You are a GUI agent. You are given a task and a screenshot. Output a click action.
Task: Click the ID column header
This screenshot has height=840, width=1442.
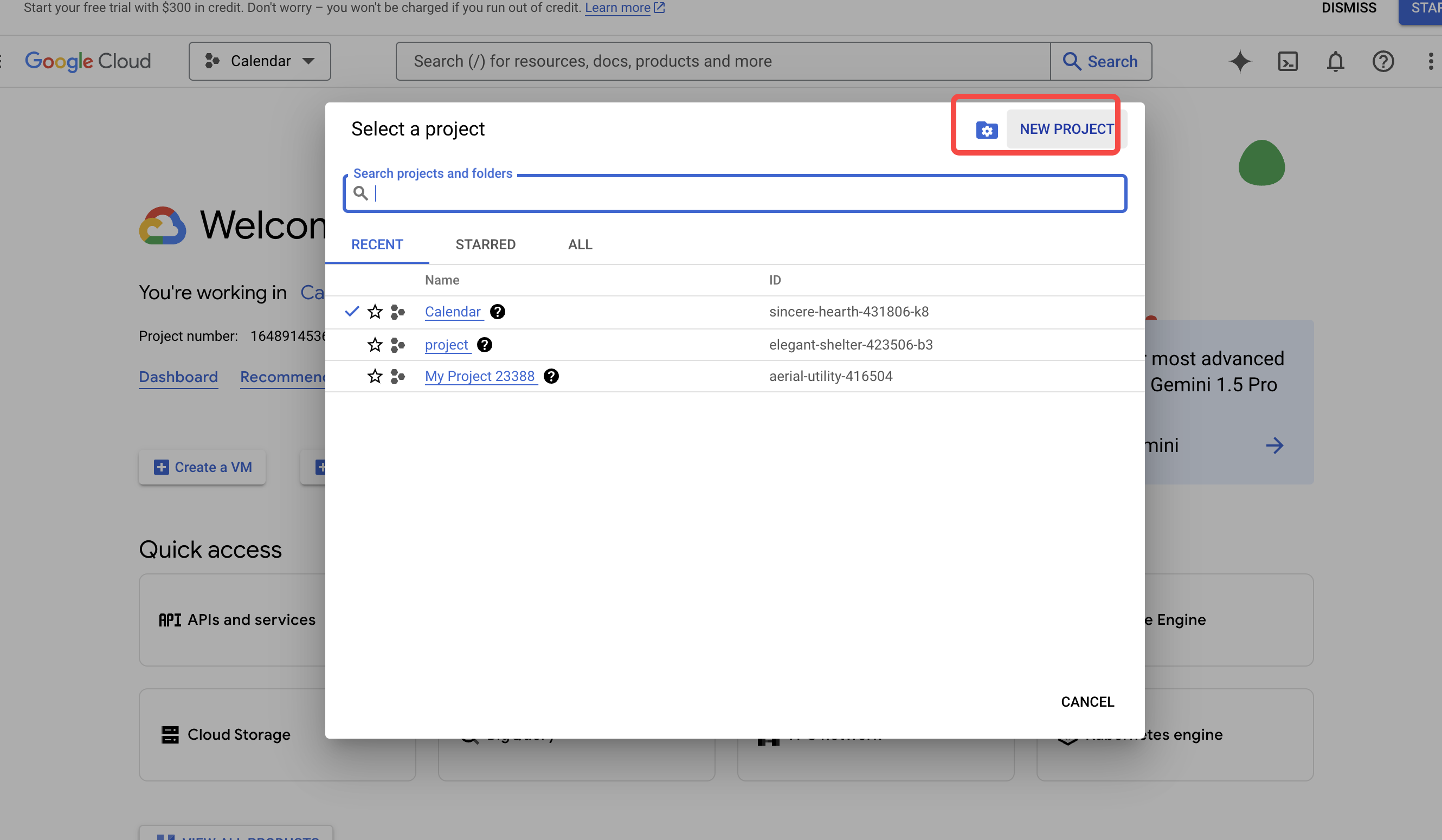pos(775,280)
